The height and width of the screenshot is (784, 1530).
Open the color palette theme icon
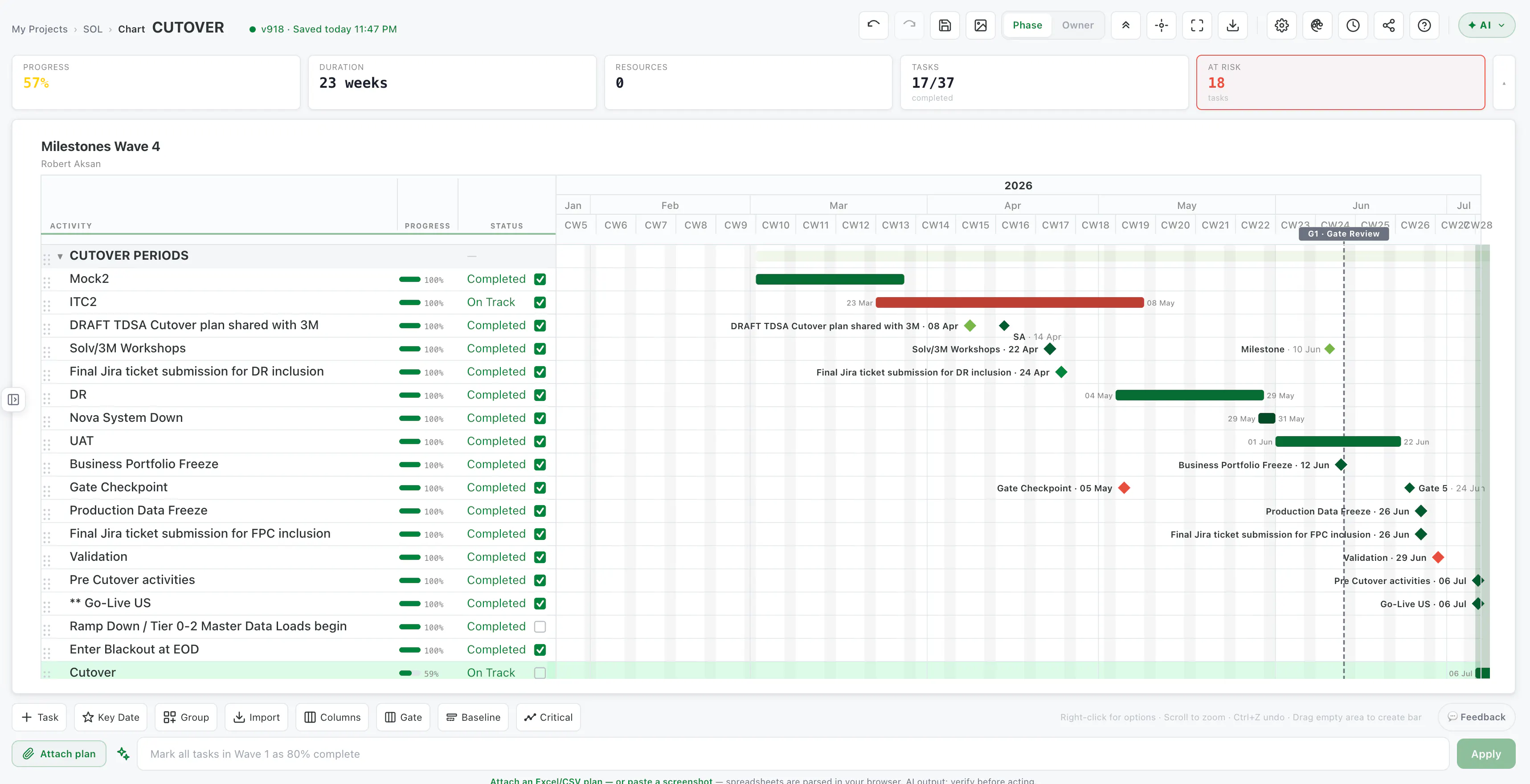(x=1317, y=25)
